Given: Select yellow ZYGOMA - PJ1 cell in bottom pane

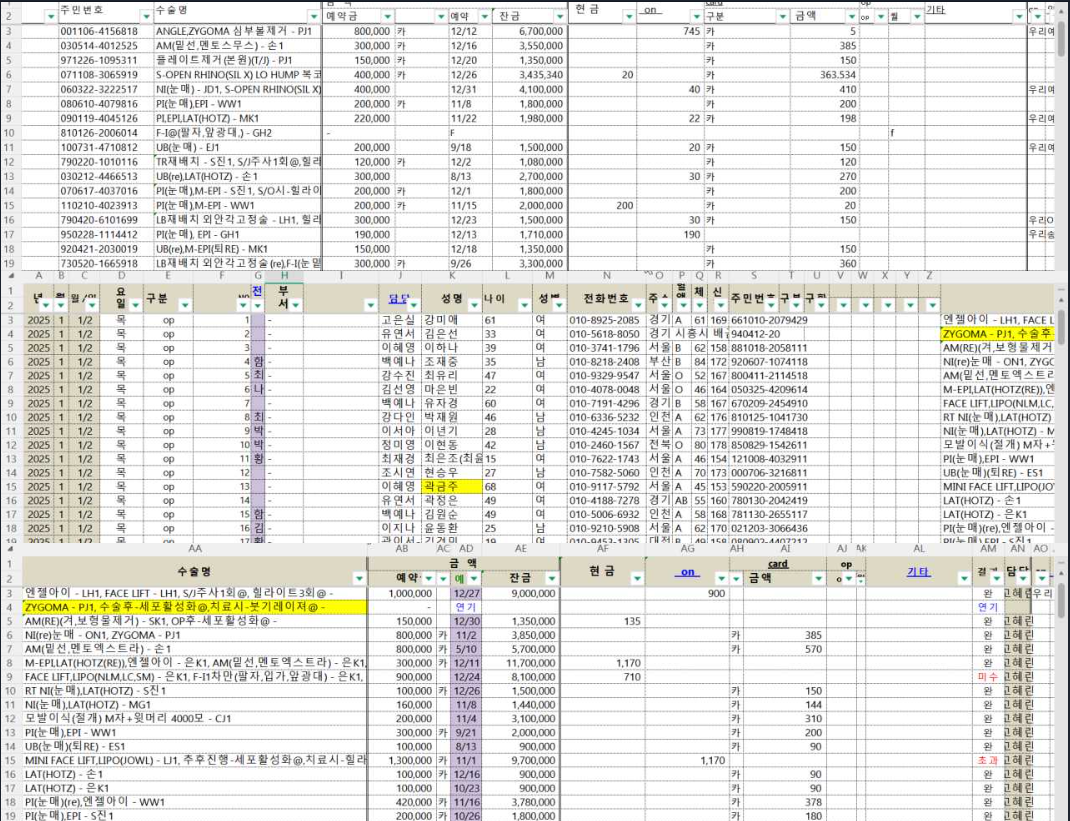Looking at the screenshot, I should click(x=194, y=607).
